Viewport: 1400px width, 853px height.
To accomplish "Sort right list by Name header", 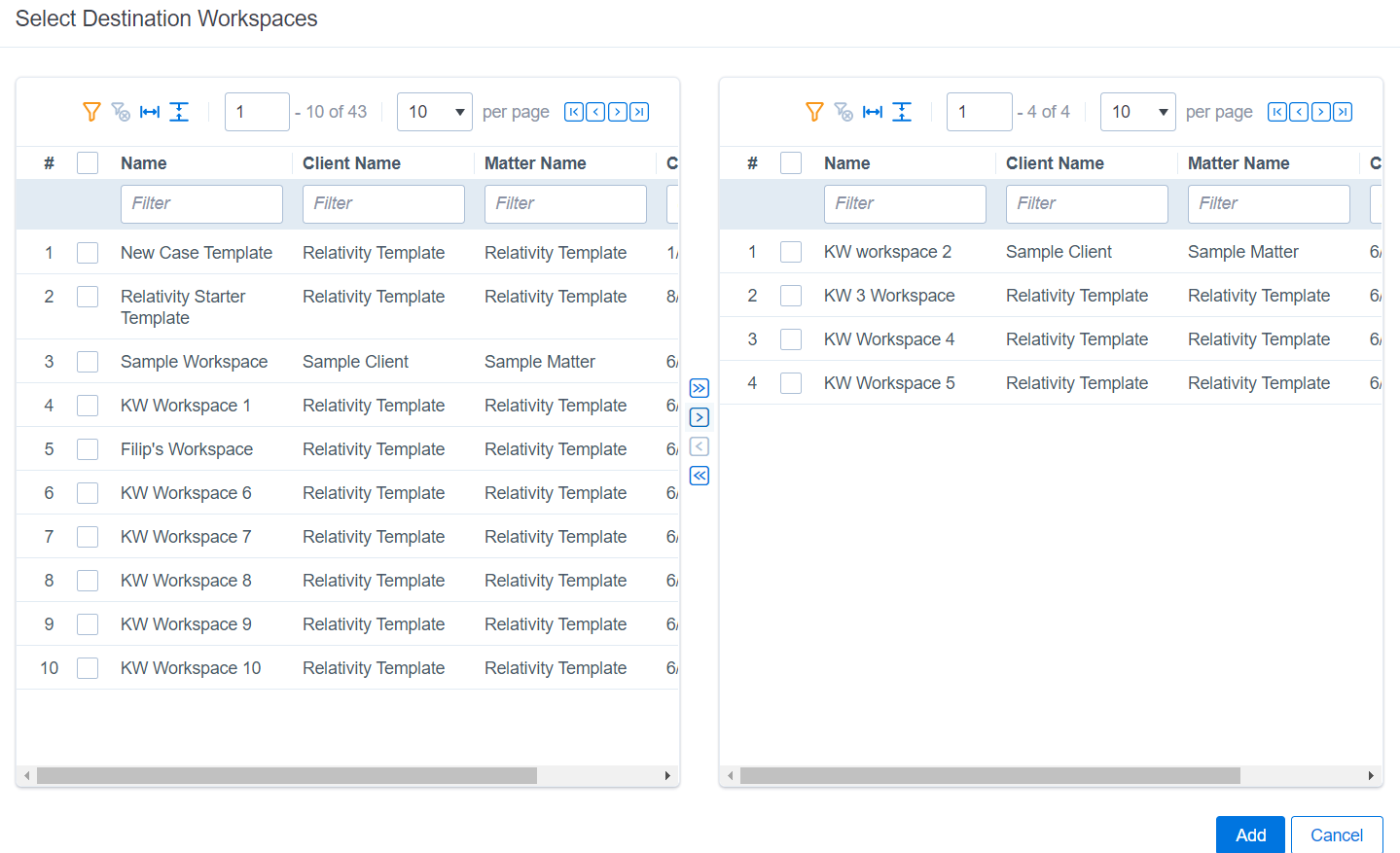I will [846, 163].
